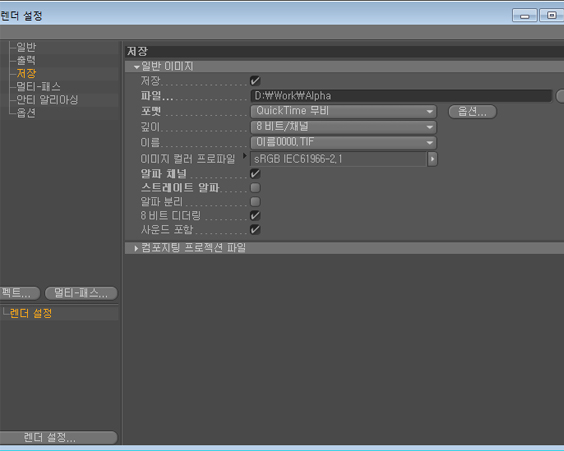Viewport: 564px width, 451px height.
Task: Enable the 알파 분리 checkbox
Action: [255, 201]
